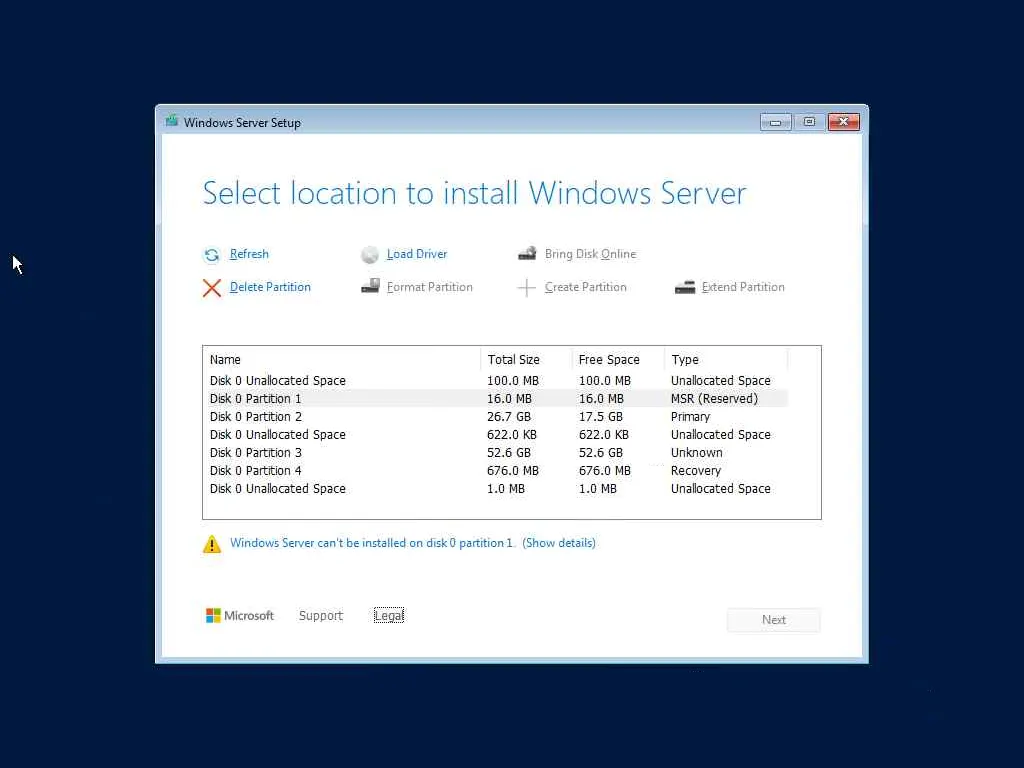Screen dimensions: 1024x768
Task: Select the Disk 0 Partition 2 row
Action: click(496, 417)
